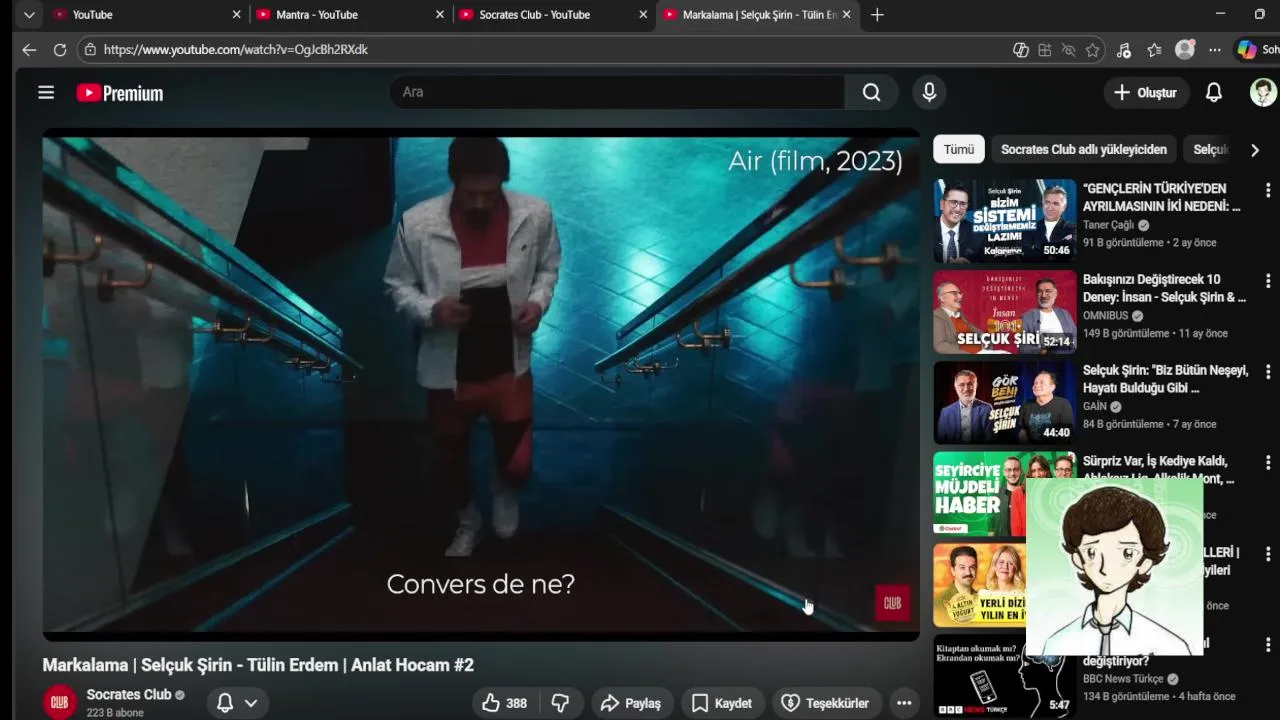Screen dimensions: 1280x720
Task: Click BBC News Türkçe channel name
Action: coord(1123,679)
